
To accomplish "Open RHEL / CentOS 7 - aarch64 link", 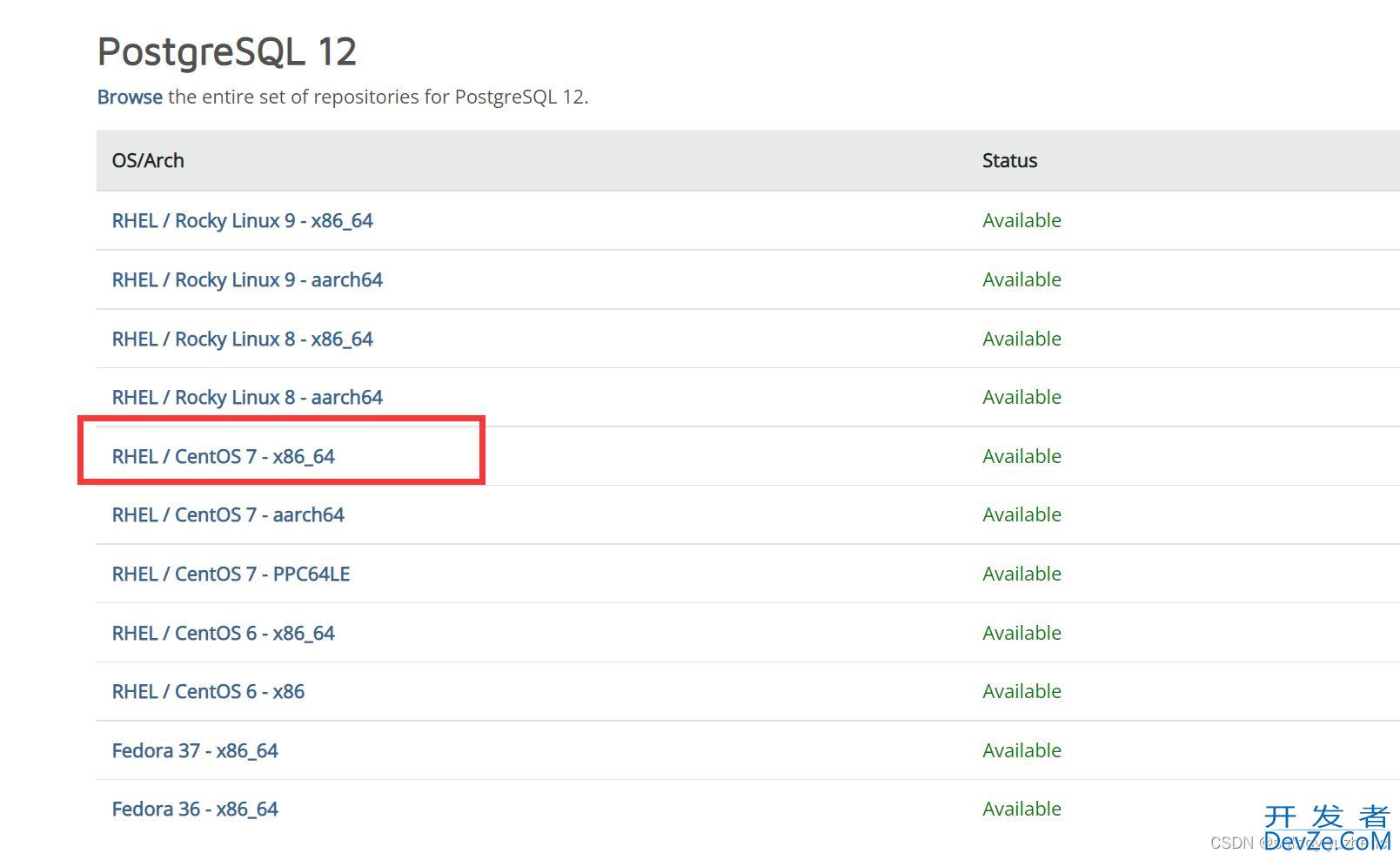I will coord(228,514).
